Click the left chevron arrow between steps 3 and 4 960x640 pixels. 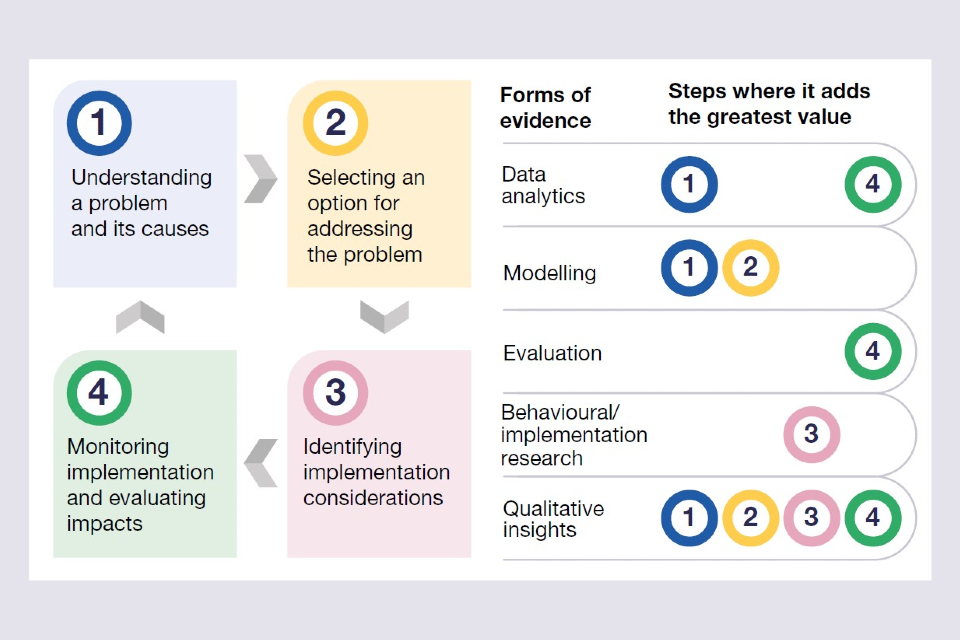[261, 462]
